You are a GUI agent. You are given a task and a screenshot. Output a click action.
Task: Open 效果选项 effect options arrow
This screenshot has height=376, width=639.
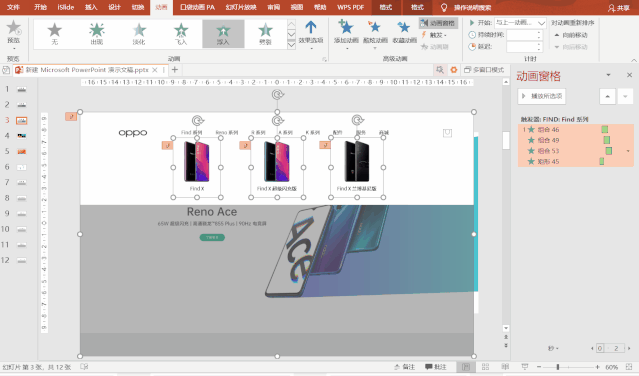click(x=311, y=34)
